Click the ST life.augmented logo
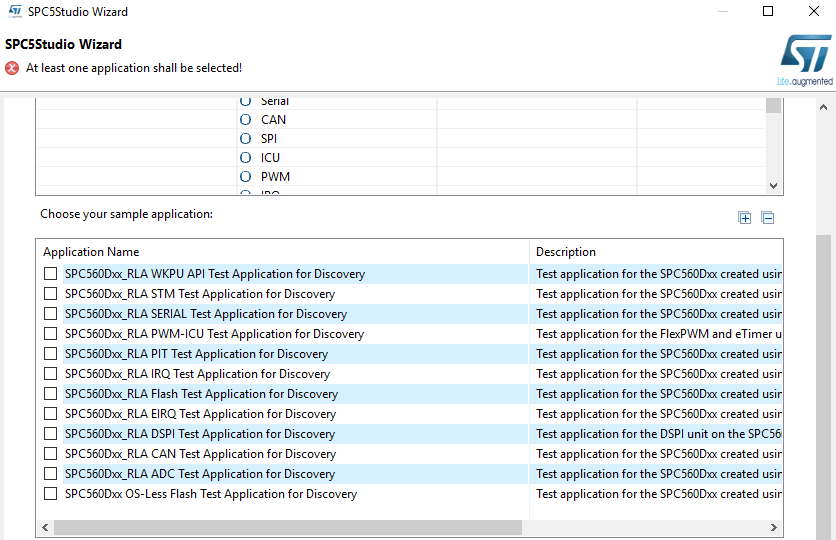The width and height of the screenshot is (836, 540). (x=805, y=60)
